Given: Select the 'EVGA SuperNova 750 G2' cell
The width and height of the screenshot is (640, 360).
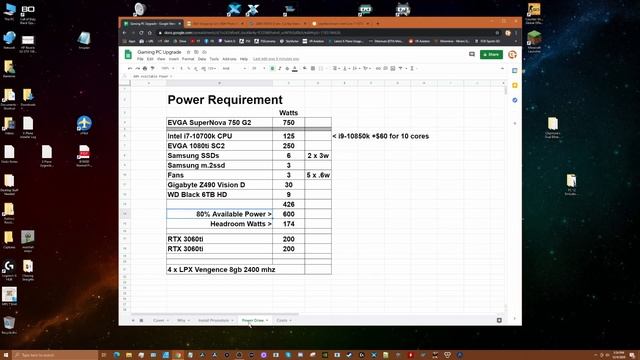Looking at the screenshot, I should pyautogui.click(x=220, y=122).
